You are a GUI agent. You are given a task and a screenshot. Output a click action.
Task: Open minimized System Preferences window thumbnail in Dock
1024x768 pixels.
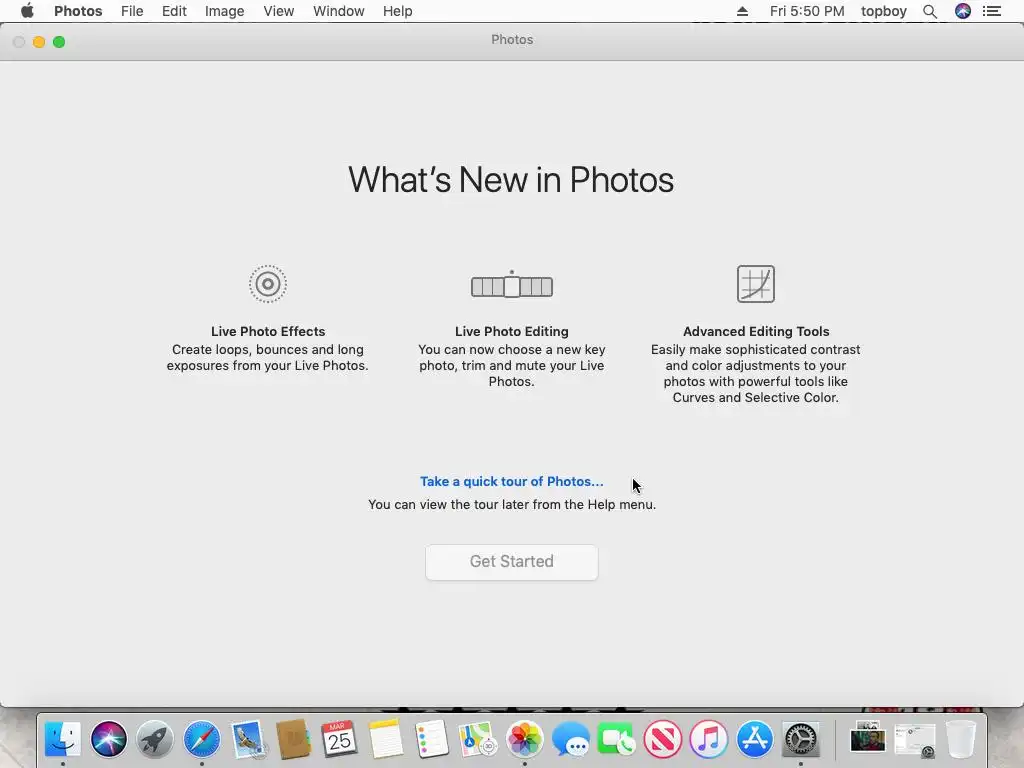pyautogui.click(x=914, y=741)
